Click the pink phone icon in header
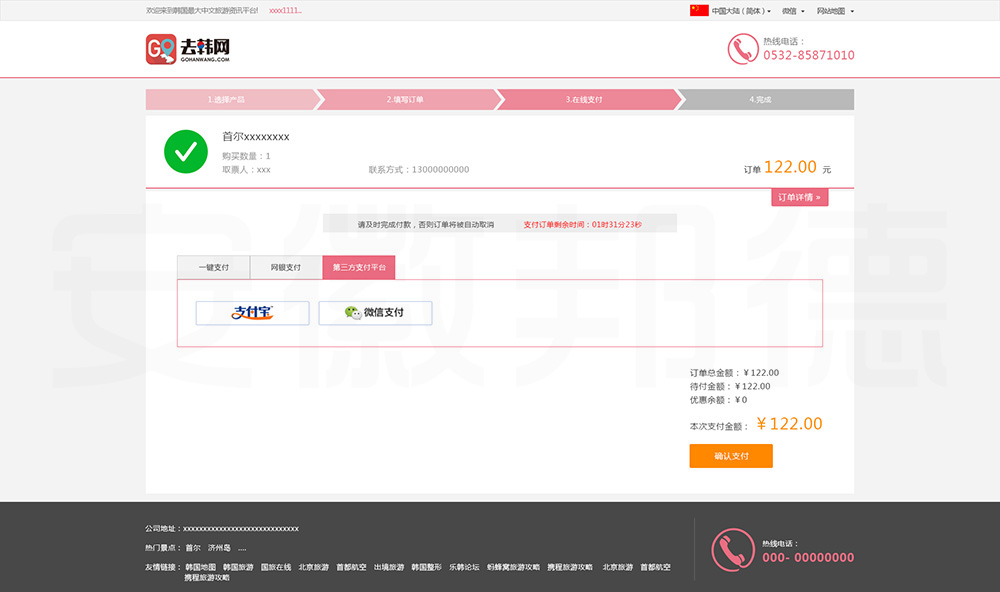Viewport: 1000px width, 592px height. point(742,49)
